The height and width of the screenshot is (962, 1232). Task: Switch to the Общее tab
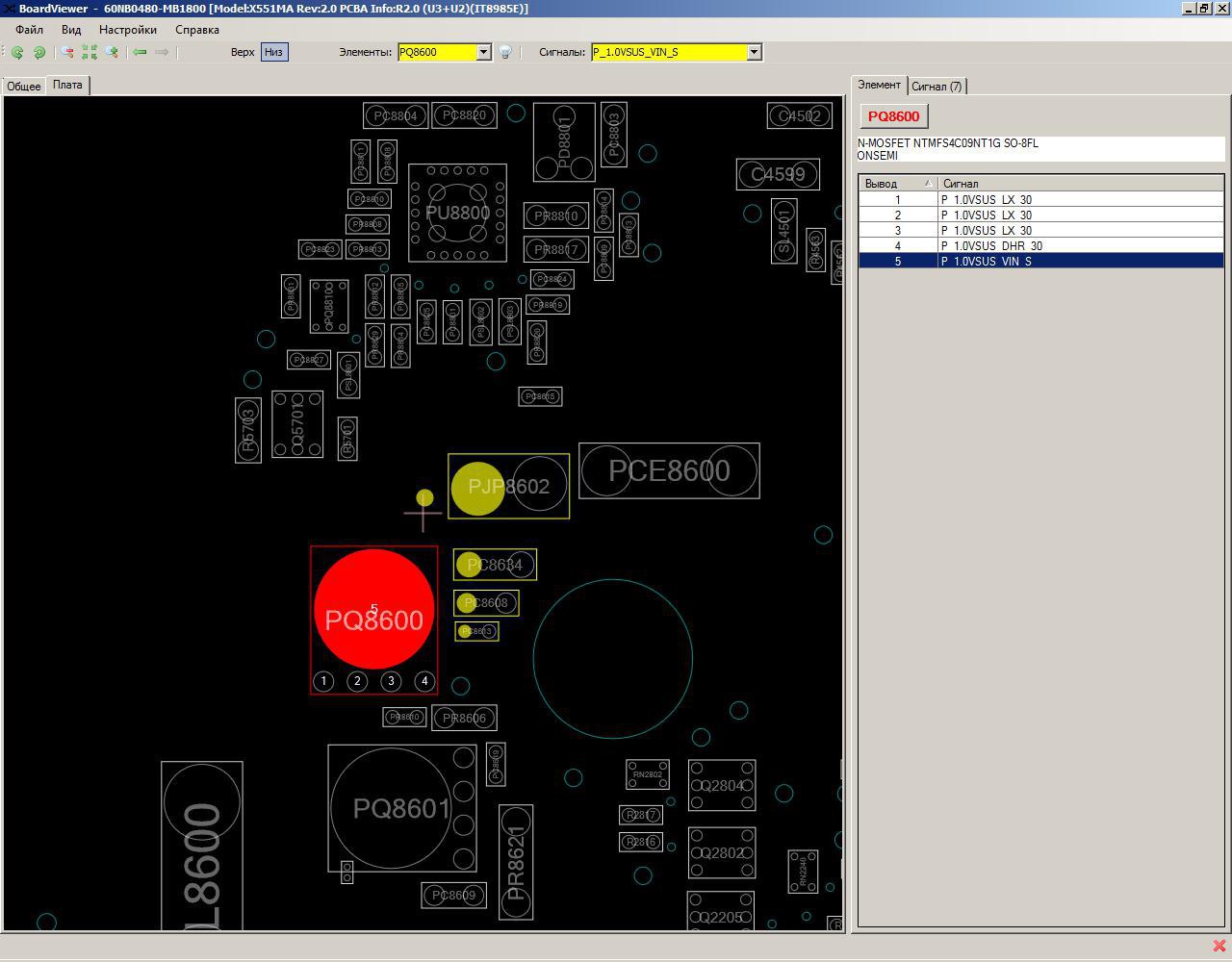click(x=24, y=87)
